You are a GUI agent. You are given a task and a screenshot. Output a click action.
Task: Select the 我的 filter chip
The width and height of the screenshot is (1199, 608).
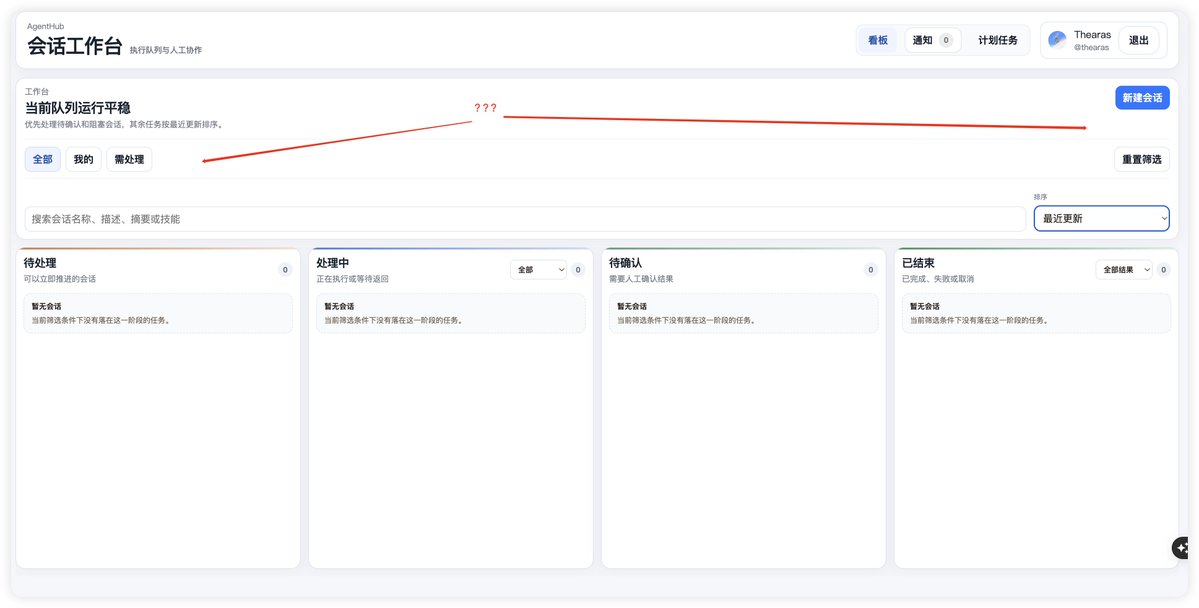(83, 160)
